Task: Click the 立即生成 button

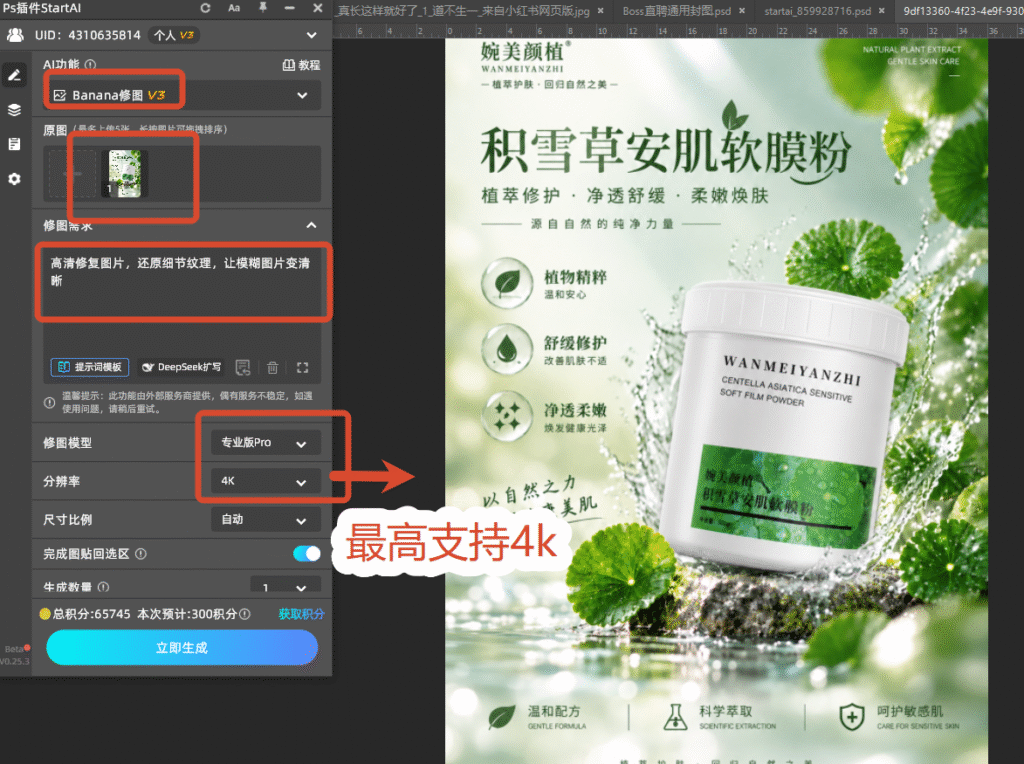Action: click(182, 648)
